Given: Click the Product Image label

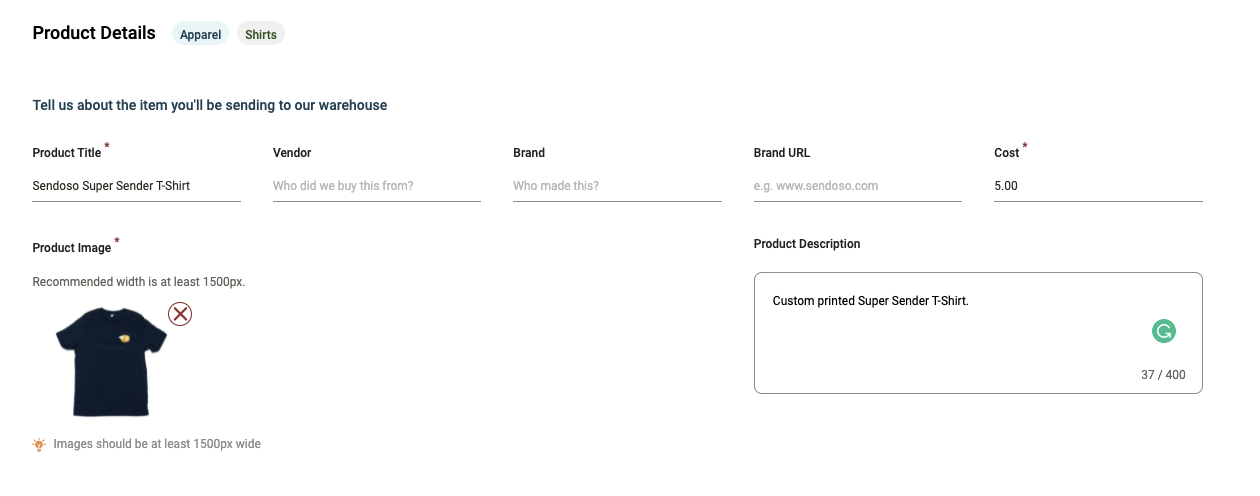Looking at the screenshot, I should (72, 248).
